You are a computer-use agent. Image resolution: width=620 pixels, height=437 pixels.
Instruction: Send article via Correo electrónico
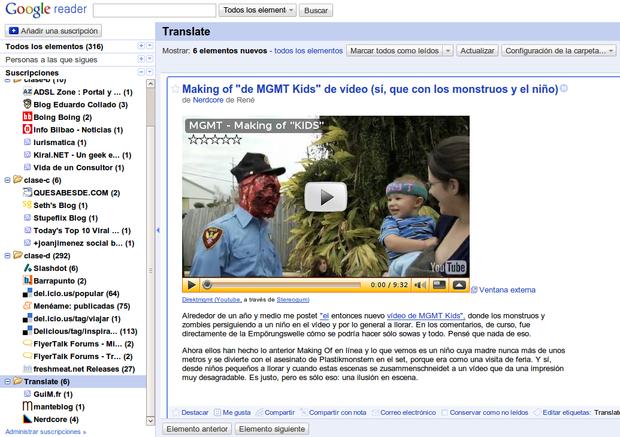(404, 412)
